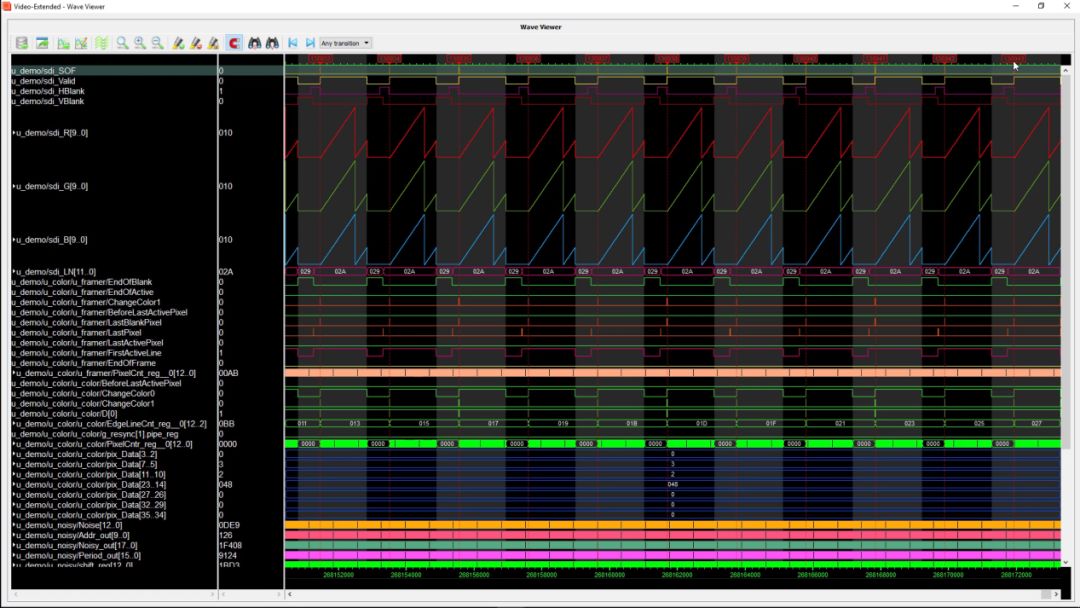Click the second binoculars search icon
1080x608 pixels.
click(273, 43)
